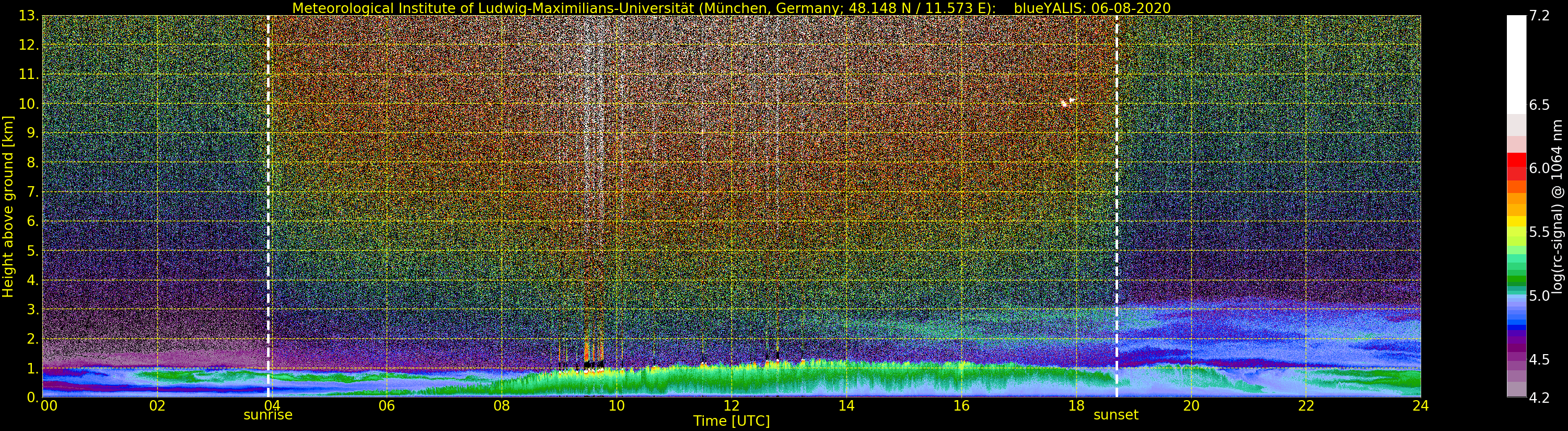Click the x-axis tick label '18'
1568x431 pixels.
coord(1076,405)
